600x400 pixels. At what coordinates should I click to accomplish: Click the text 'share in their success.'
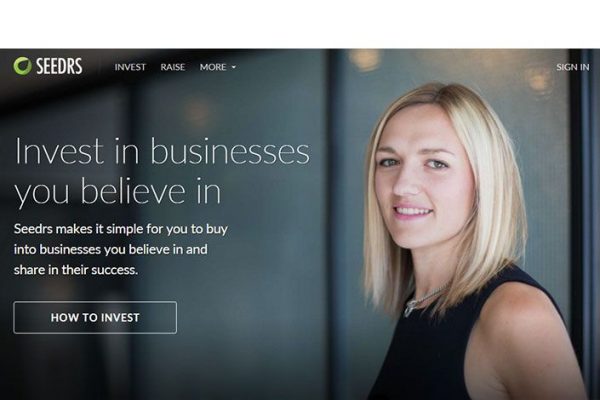(x=76, y=270)
